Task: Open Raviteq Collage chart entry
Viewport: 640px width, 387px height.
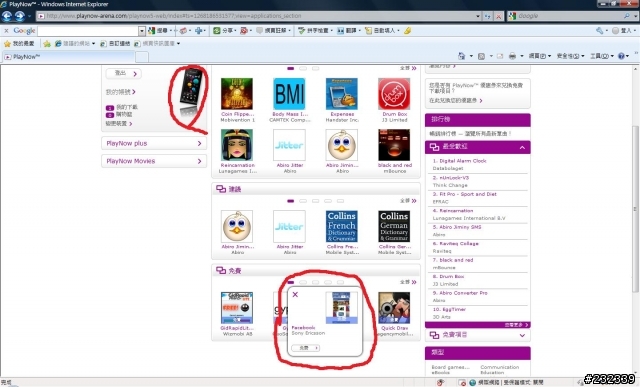Action: pyautogui.click(x=459, y=243)
